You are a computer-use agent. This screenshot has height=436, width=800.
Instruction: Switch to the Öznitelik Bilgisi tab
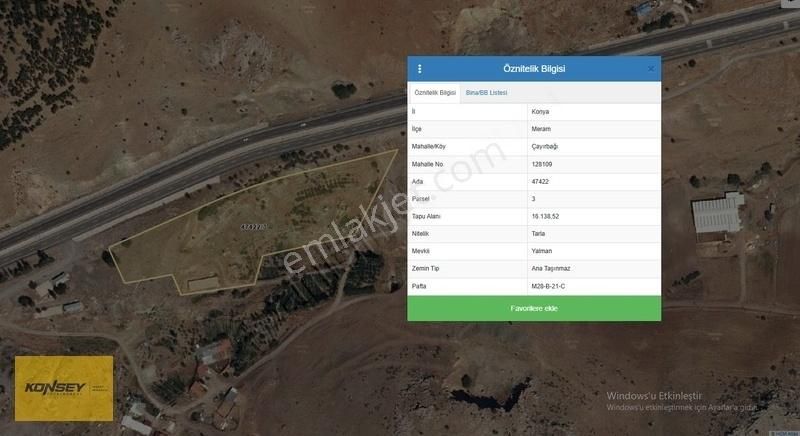435,93
